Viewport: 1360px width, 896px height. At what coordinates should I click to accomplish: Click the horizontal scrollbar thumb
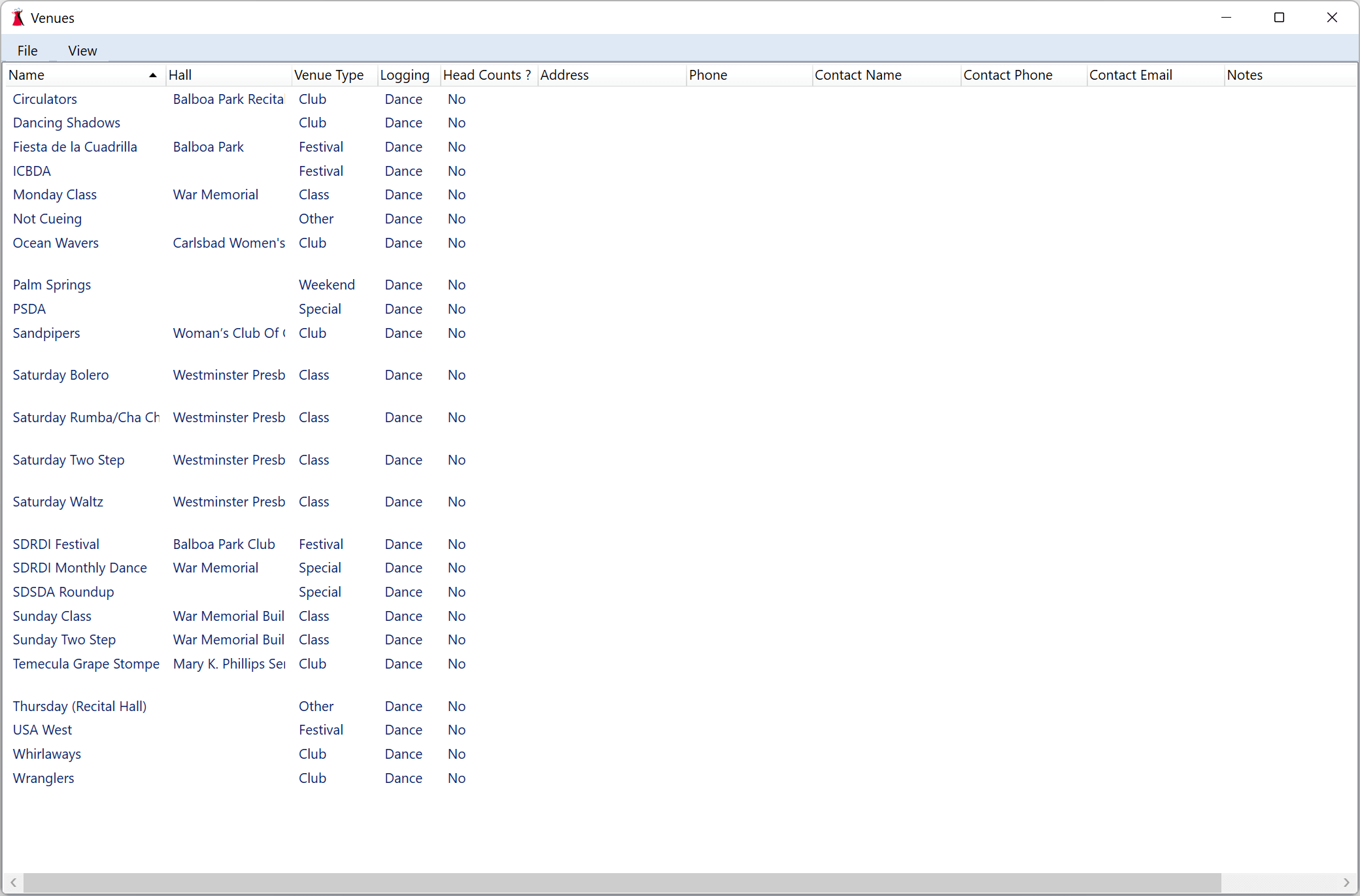[622, 882]
